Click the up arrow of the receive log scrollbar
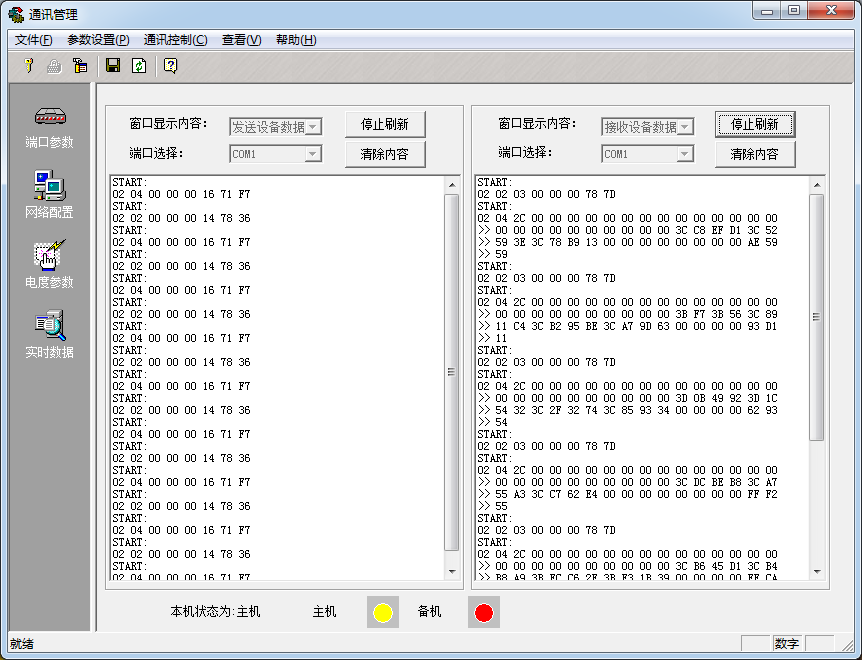This screenshot has height=660, width=862. tap(817, 185)
